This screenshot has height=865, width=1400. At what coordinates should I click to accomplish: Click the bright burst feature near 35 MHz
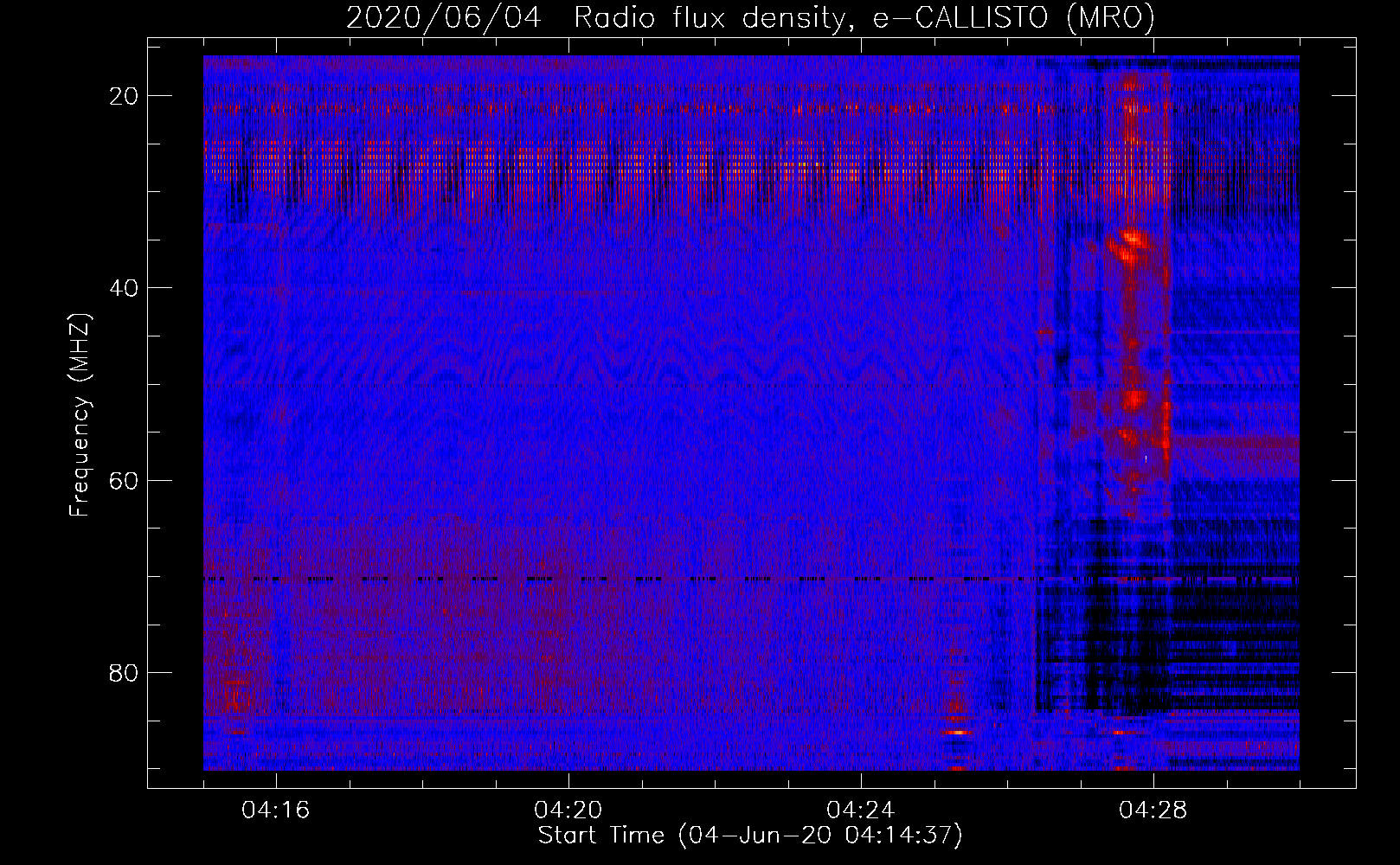point(1128,245)
